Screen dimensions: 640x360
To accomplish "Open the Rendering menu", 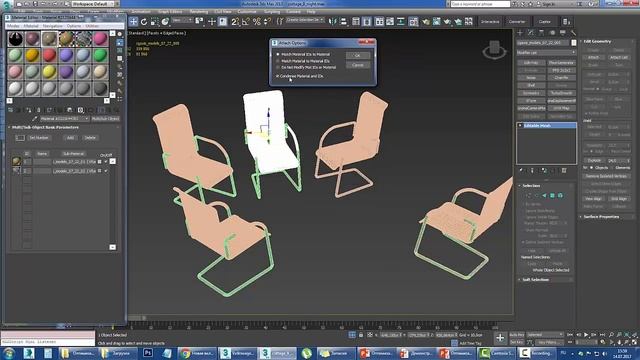I will click(198, 11).
